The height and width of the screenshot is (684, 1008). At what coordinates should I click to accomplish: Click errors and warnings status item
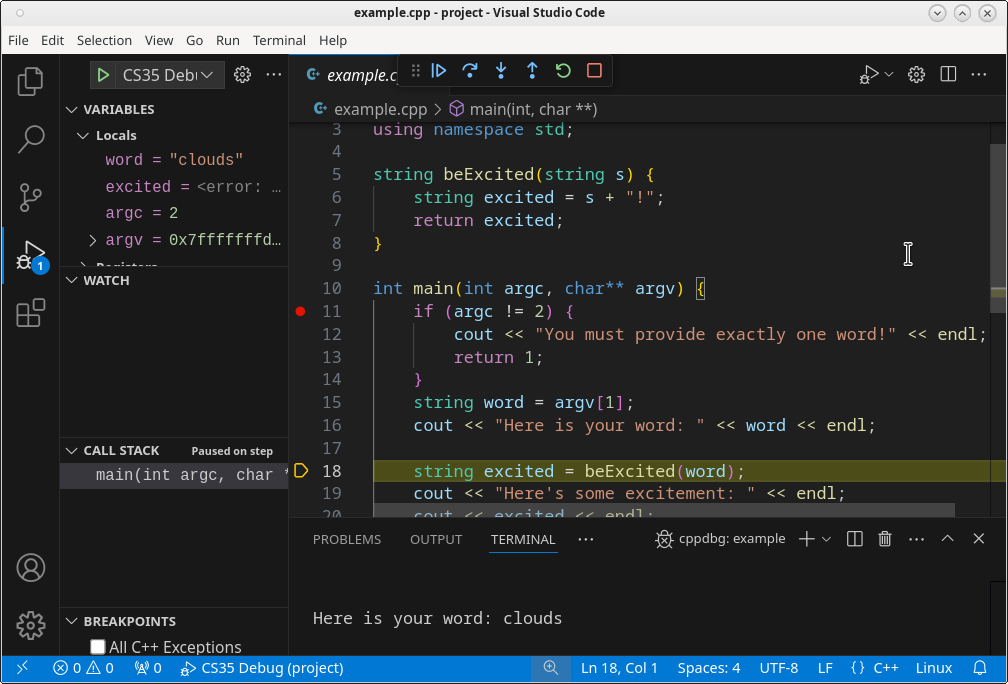click(x=84, y=669)
